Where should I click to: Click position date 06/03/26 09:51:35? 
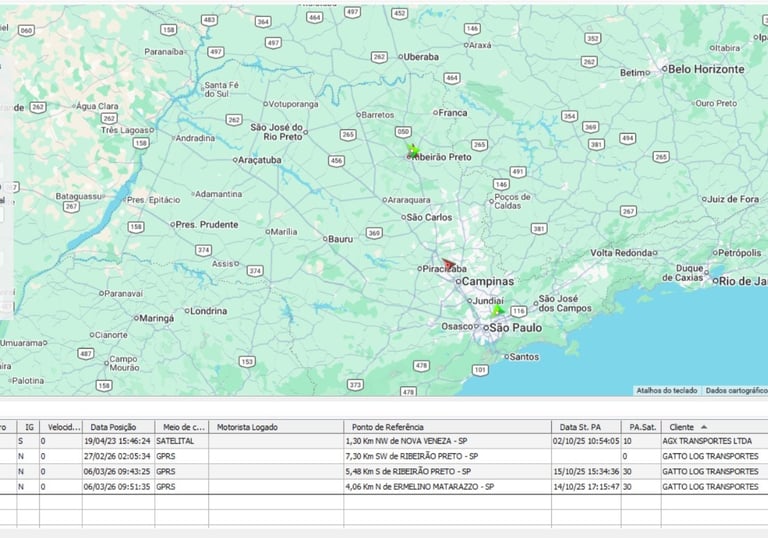click(x=117, y=487)
